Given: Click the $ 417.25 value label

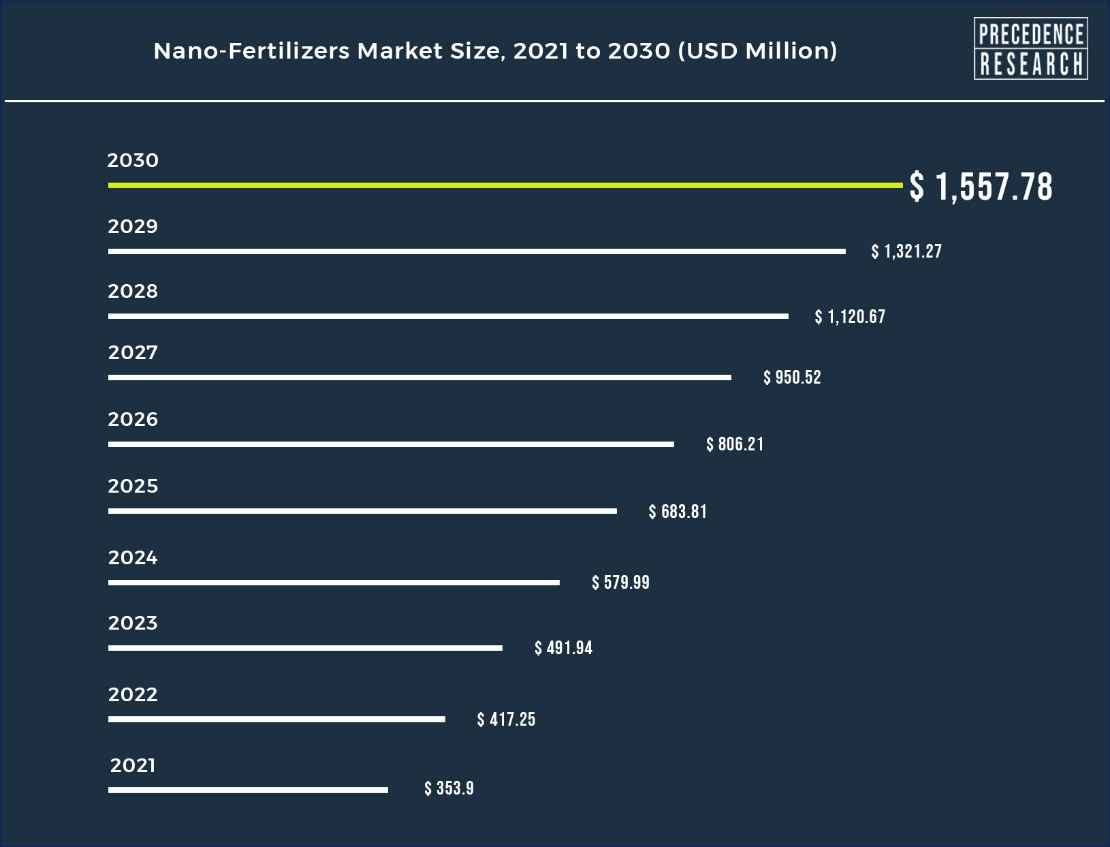Looking at the screenshot, I should click(506, 720).
